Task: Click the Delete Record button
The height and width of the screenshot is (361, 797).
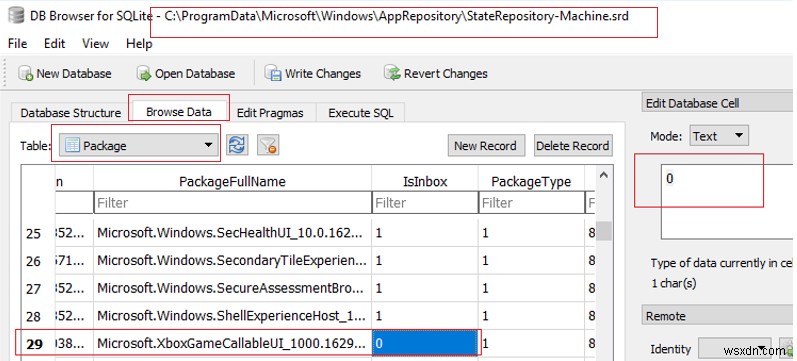Action: [x=573, y=146]
